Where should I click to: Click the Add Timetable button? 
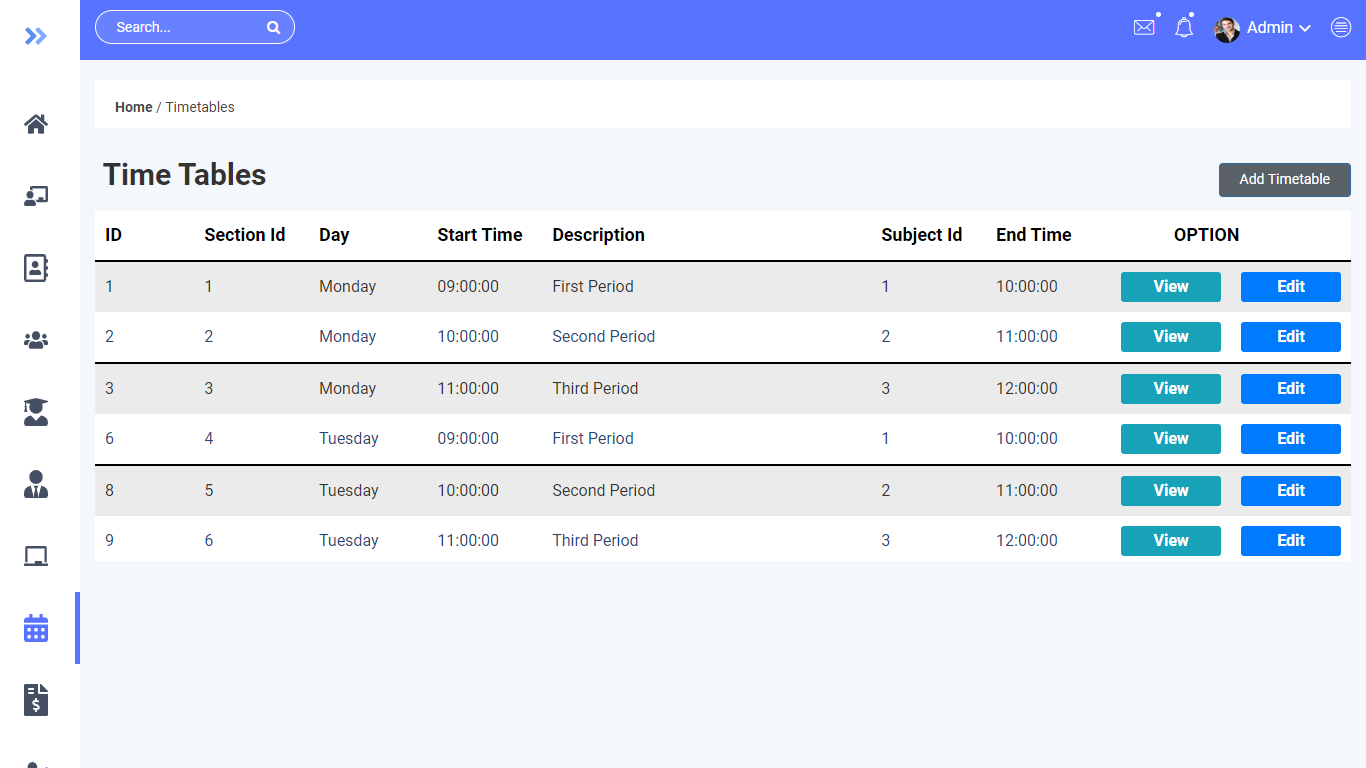point(1285,180)
